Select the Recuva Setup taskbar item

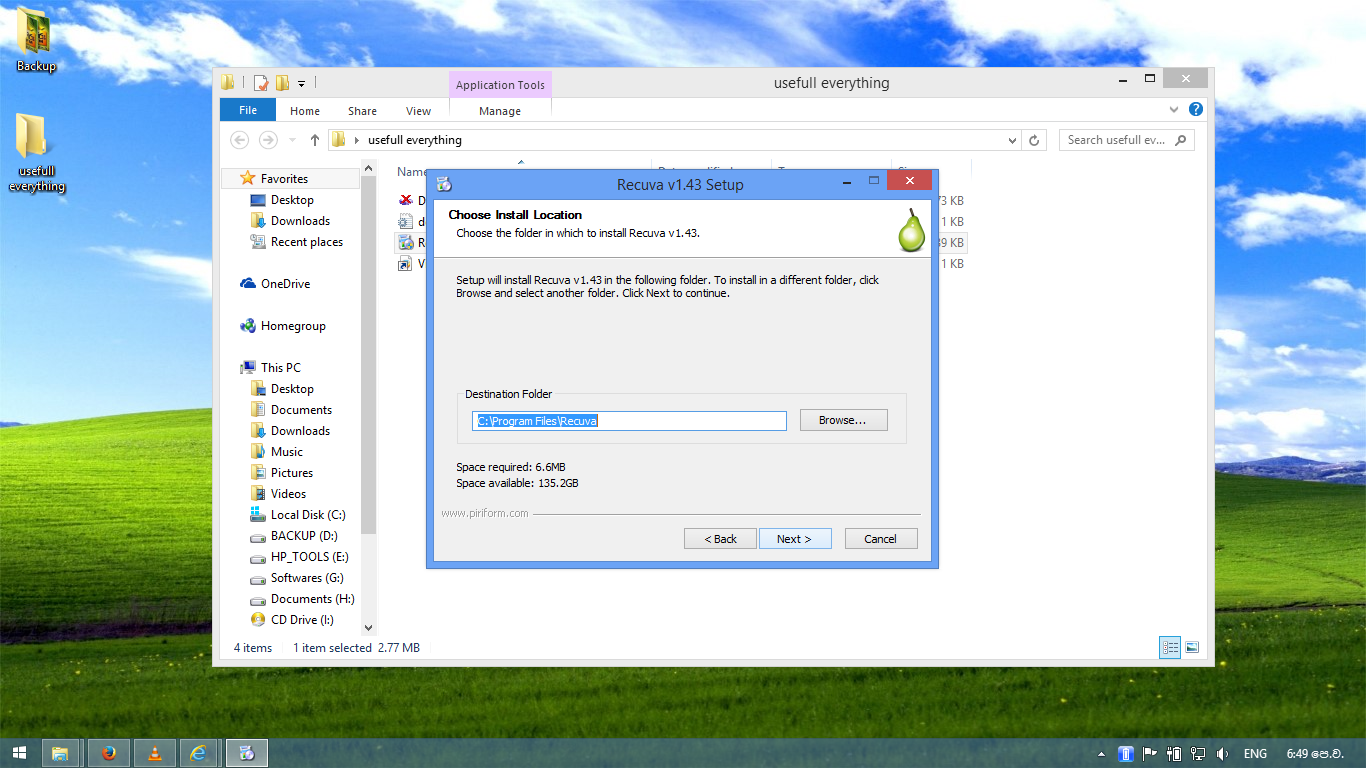(247, 753)
